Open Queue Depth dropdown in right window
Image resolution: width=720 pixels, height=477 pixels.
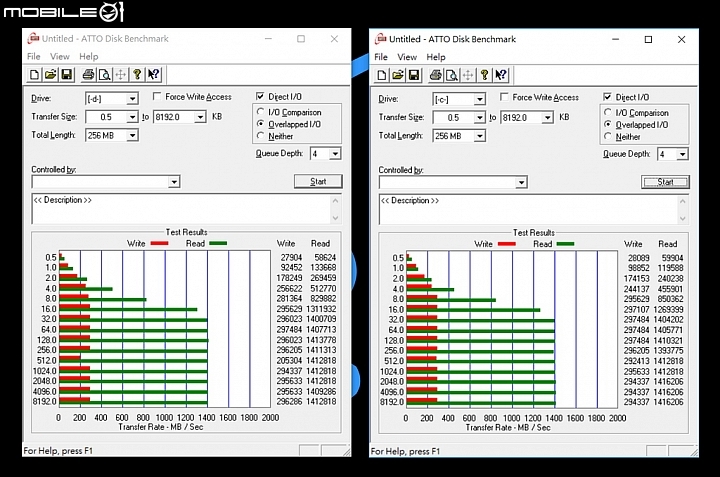pos(682,154)
